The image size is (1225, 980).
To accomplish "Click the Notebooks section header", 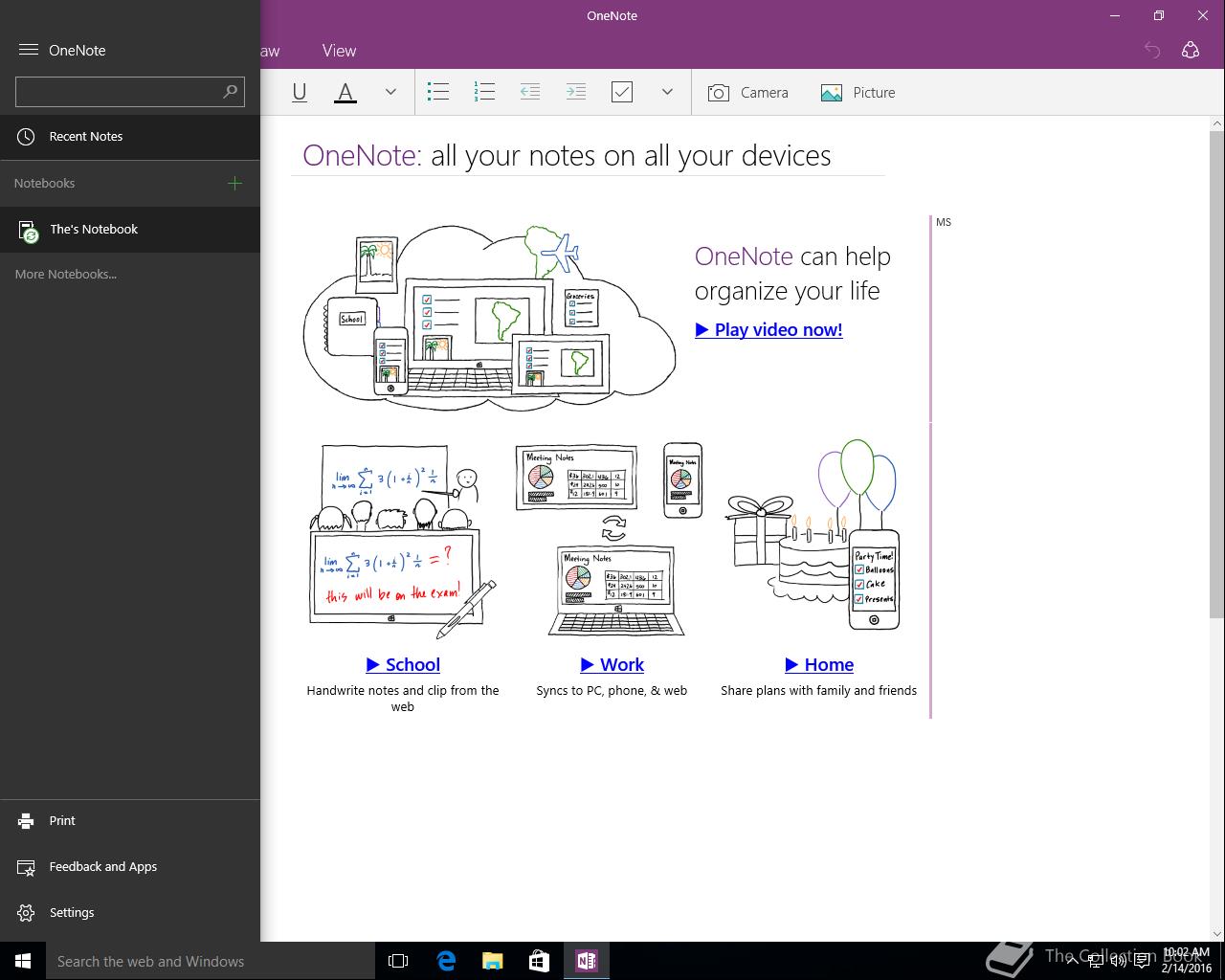I will pos(45,183).
